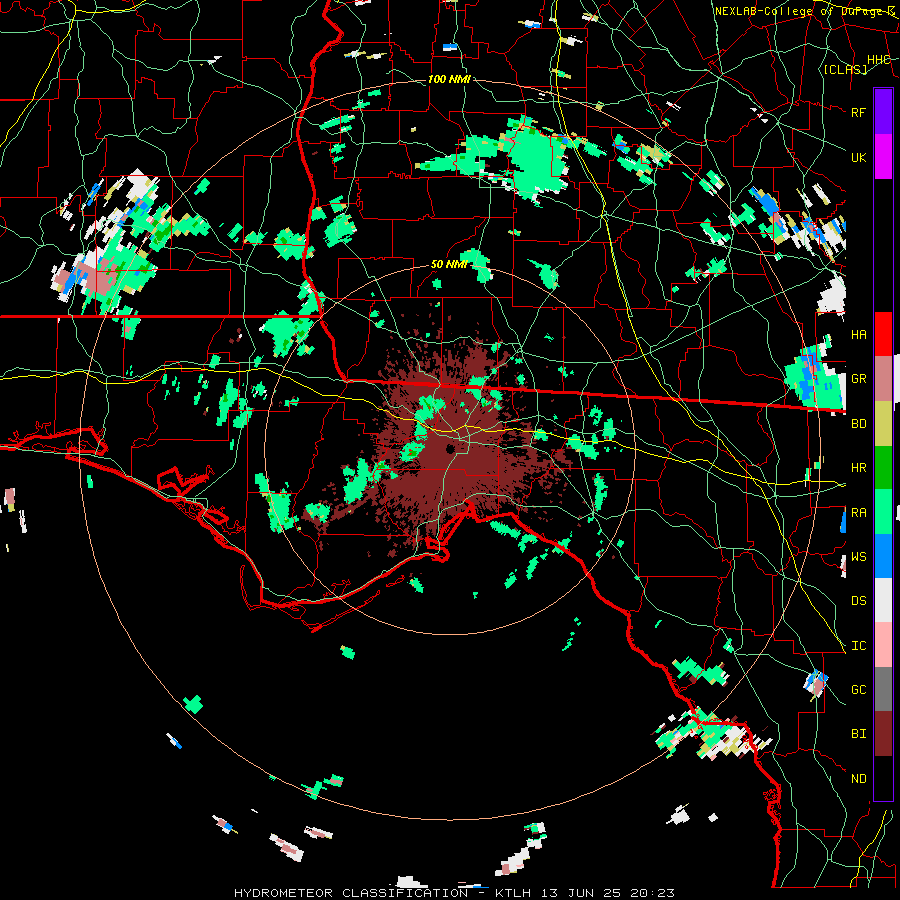This screenshot has width=900, height=900.
Task: Select the 'HR' legend label
Action: 858,468
